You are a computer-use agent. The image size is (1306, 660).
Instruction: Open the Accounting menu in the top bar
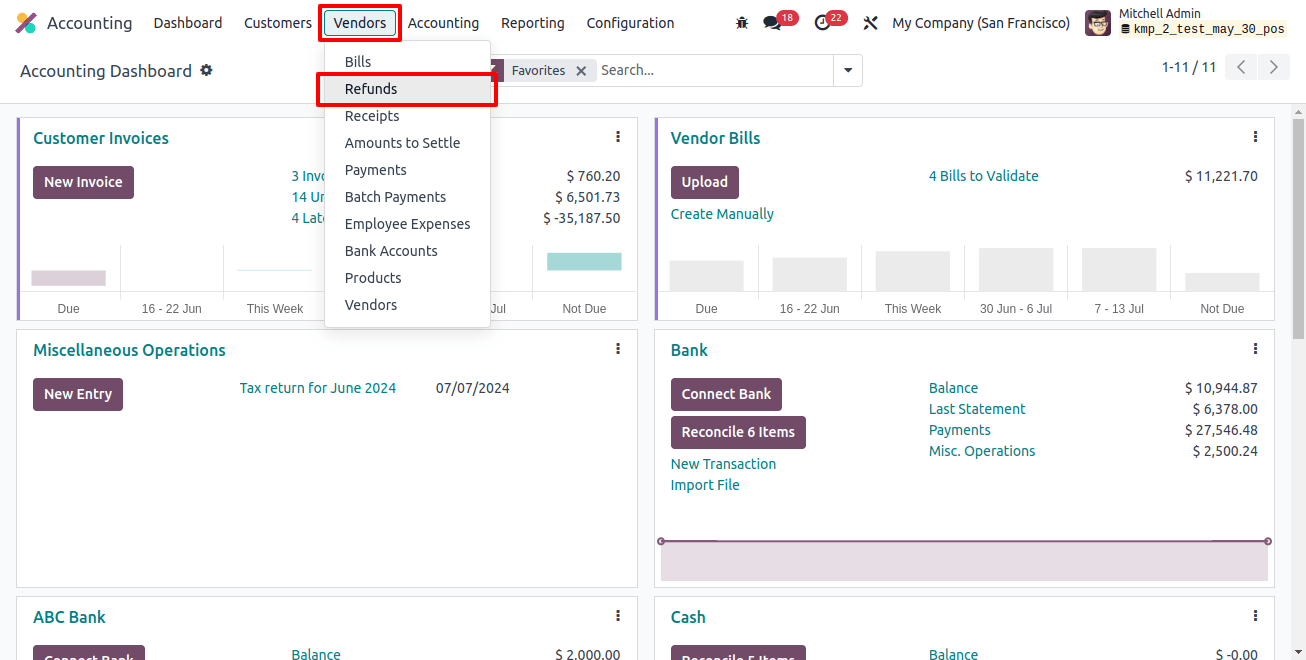pyautogui.click(x=443, y=23)
